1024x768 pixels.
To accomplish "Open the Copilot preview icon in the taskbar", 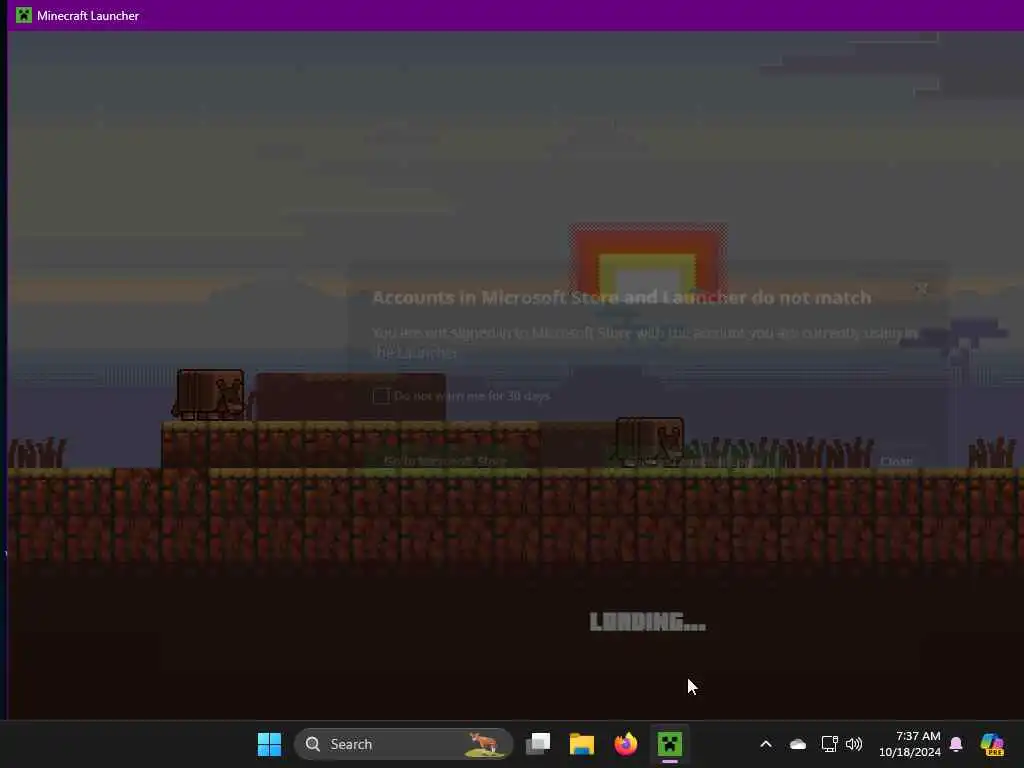I will [993, 744].
